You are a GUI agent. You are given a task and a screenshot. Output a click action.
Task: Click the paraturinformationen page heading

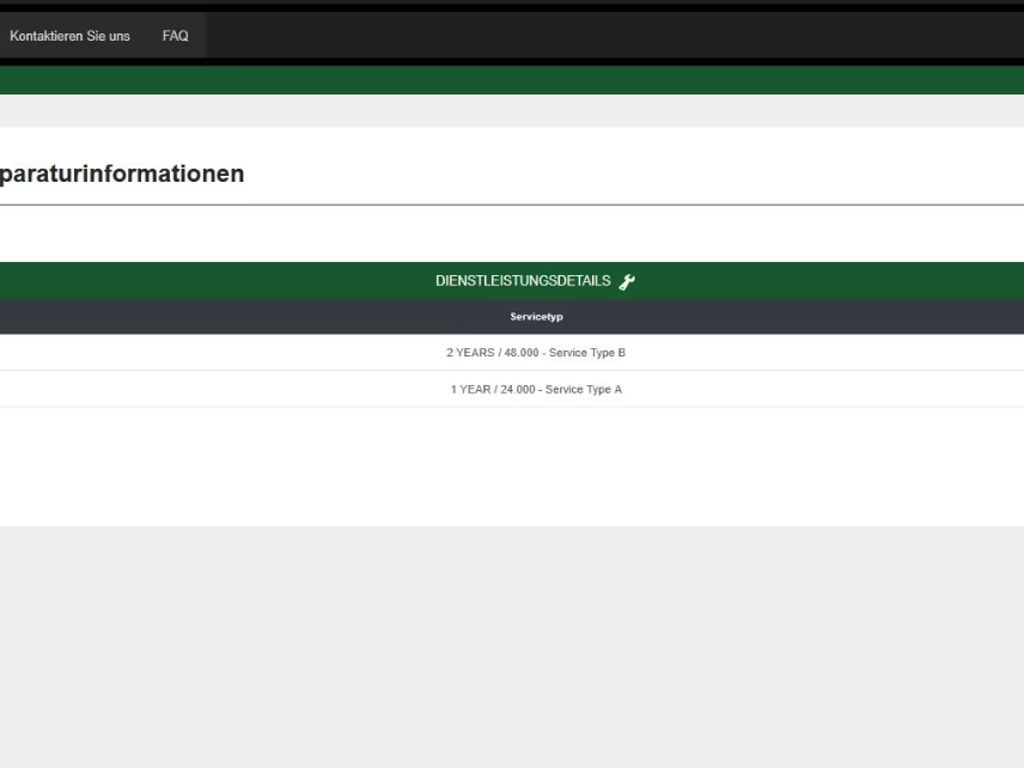[x=122, y=173]
